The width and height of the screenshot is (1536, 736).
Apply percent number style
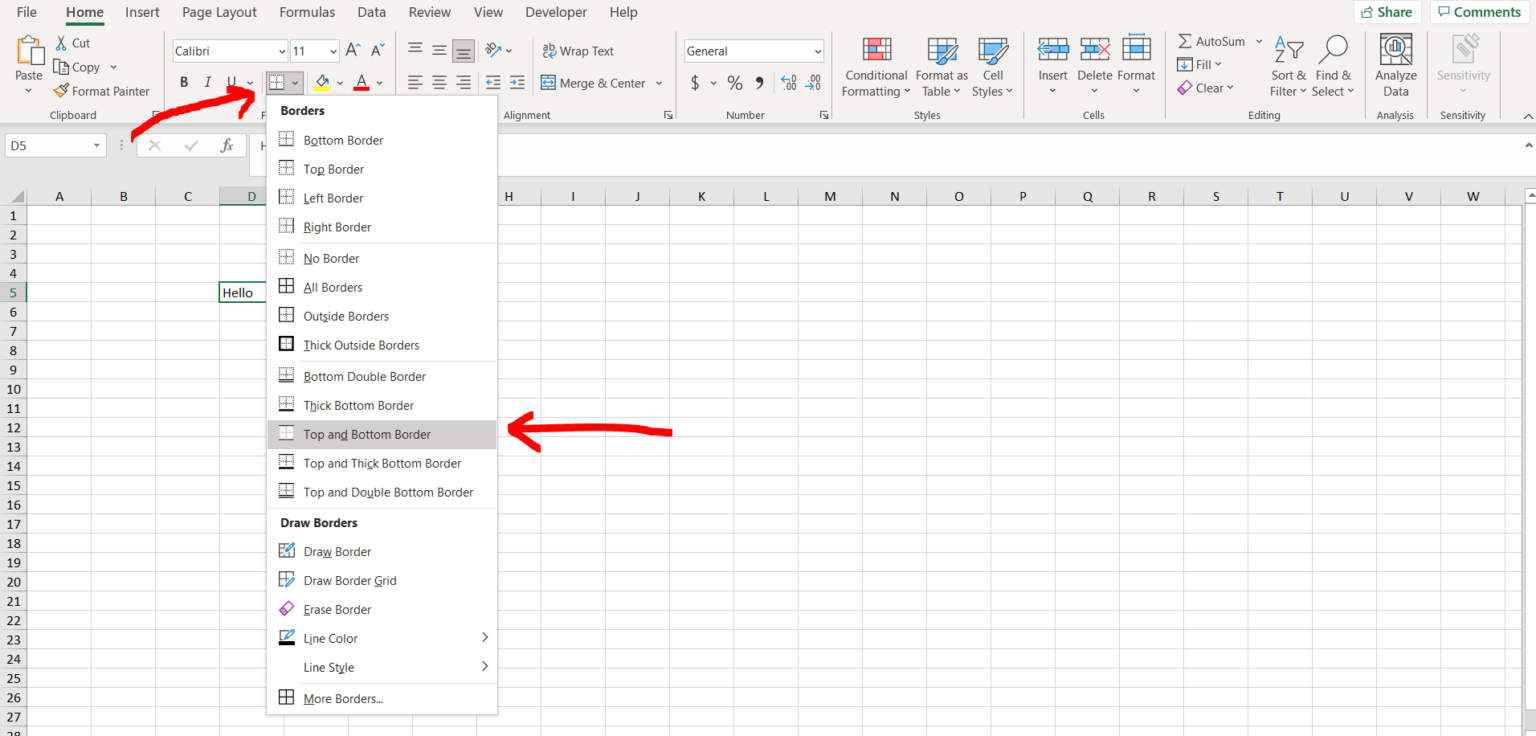tap(734, 83)
